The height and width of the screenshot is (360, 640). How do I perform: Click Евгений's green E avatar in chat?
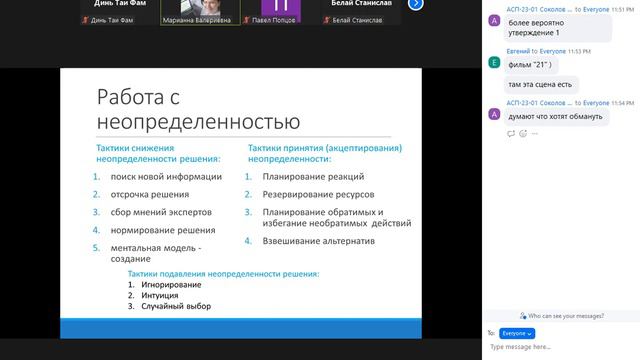point(494,62)
